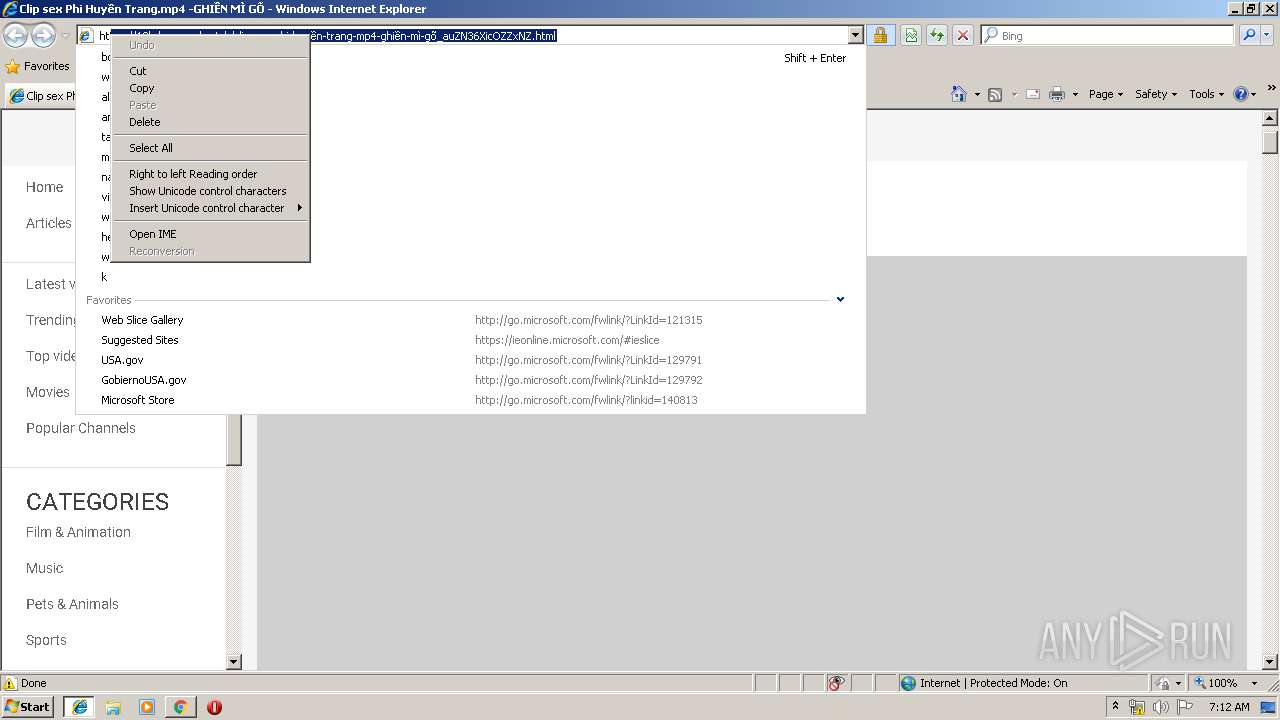Click the RSS Feeds icon
The image size is (1280, 720).
pos(995,94)
